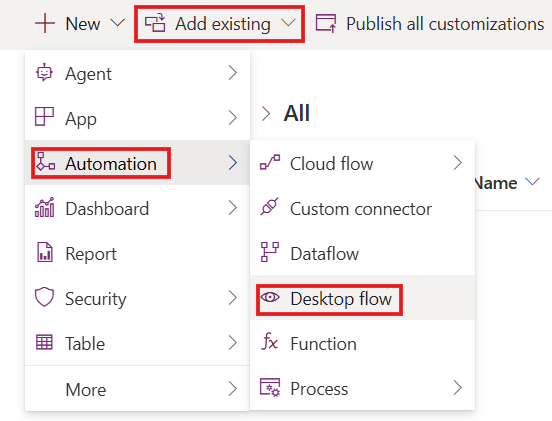Screen dimensions: 552x421
Task: Click the Dataflow branch icon
Action: point(270,252)
